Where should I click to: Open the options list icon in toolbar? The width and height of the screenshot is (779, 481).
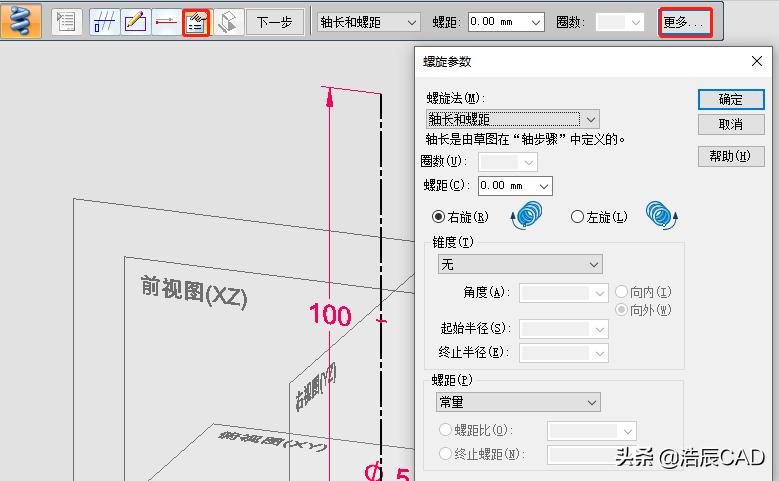(67, 22)
